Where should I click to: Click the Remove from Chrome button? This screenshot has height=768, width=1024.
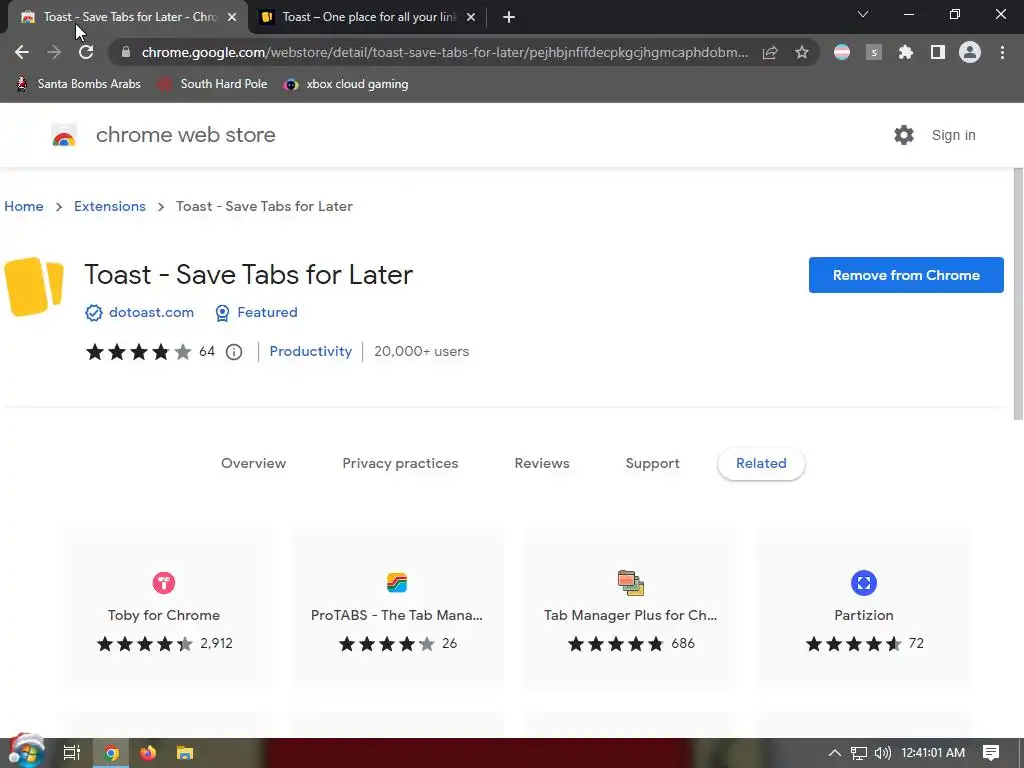coord(906,275)
